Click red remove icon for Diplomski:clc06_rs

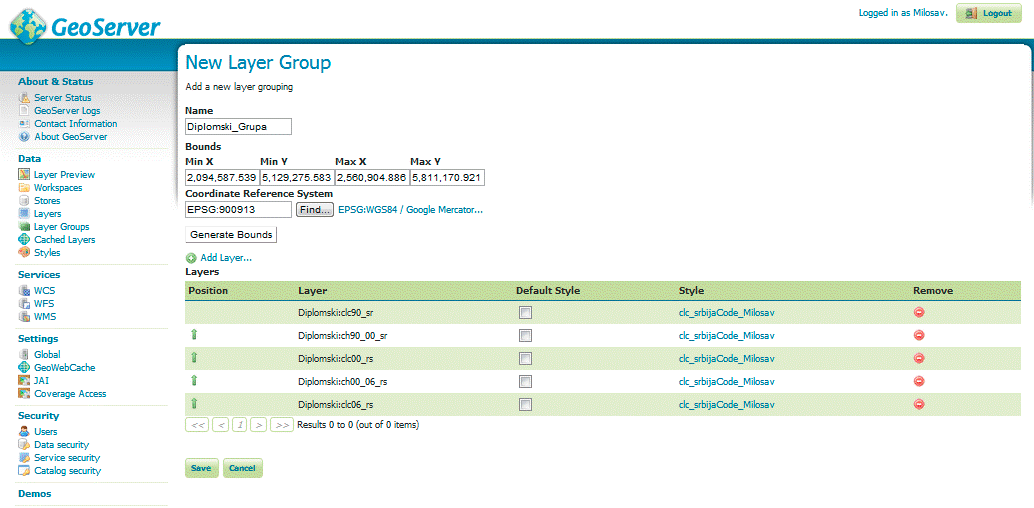918,404
